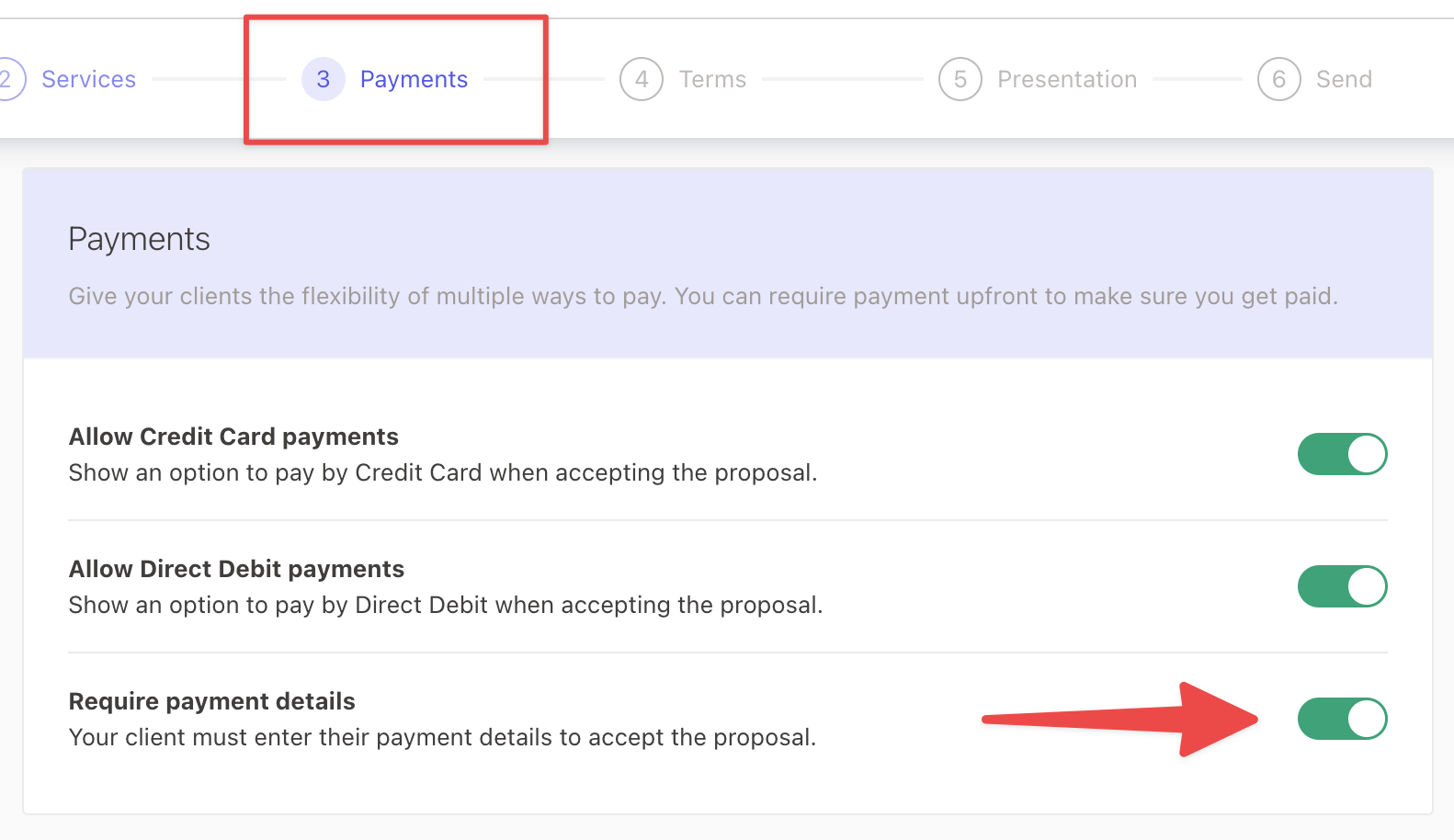Go to the Services step
The height and width of the screenshot is (840, 1454).
pos(88,79)
